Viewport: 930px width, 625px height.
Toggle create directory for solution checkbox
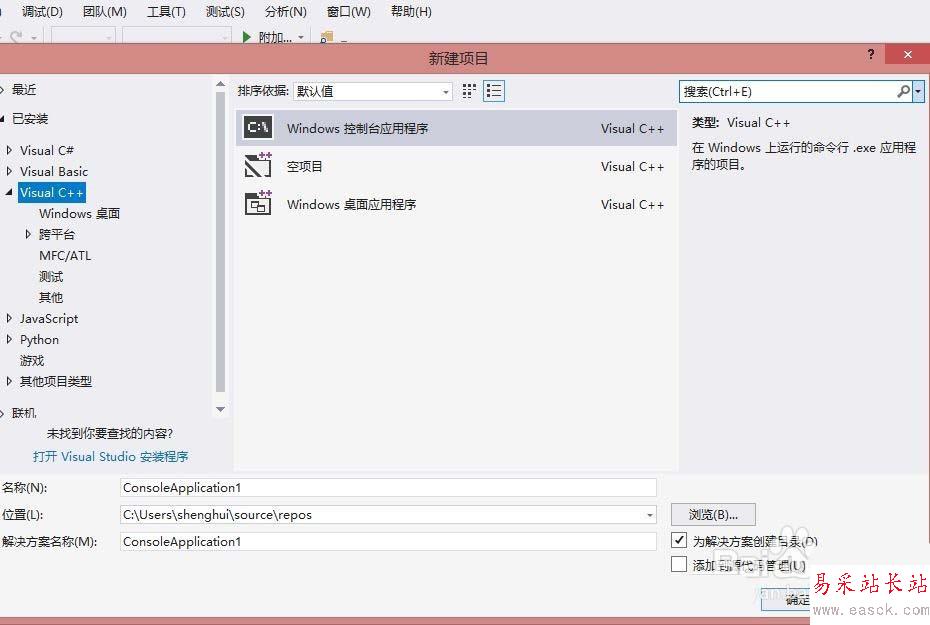tap(679, 540)
